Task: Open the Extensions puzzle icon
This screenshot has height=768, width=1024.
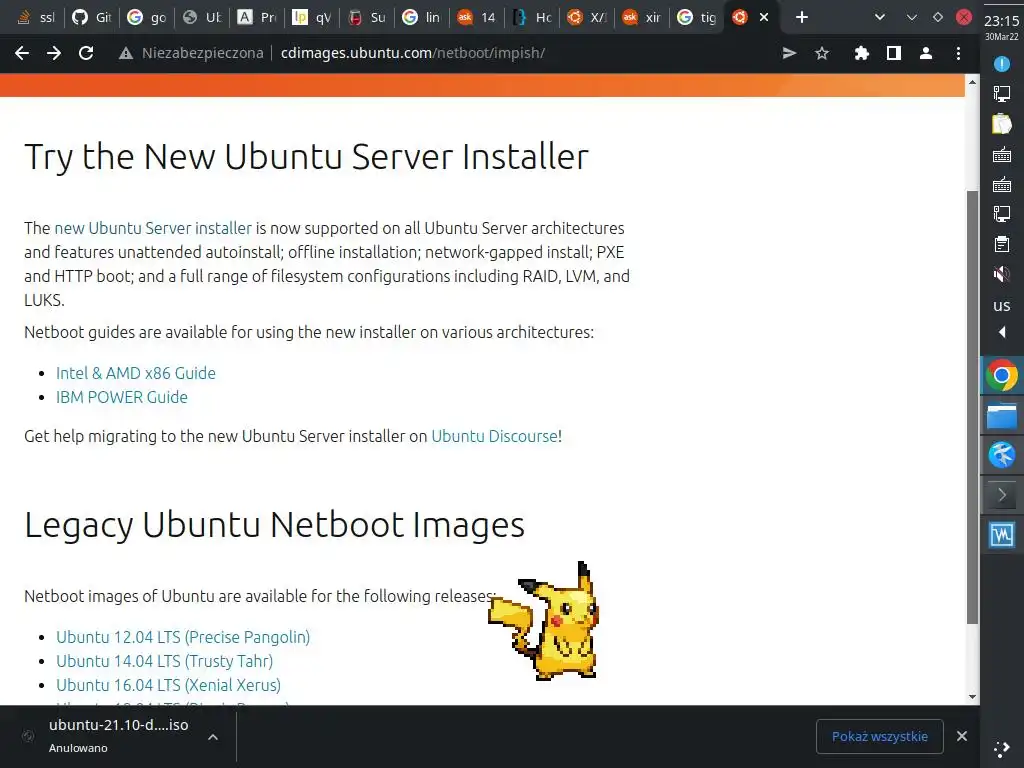Action: tap(862, 53)
